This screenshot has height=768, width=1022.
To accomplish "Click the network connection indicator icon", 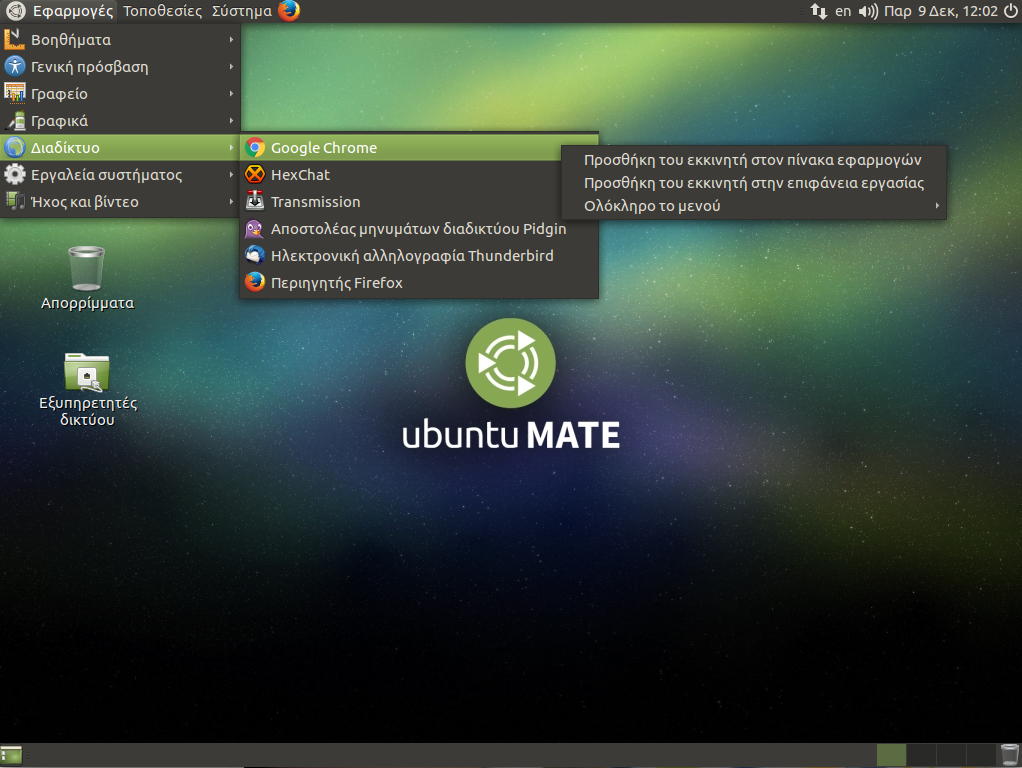I will pos(818,12).
